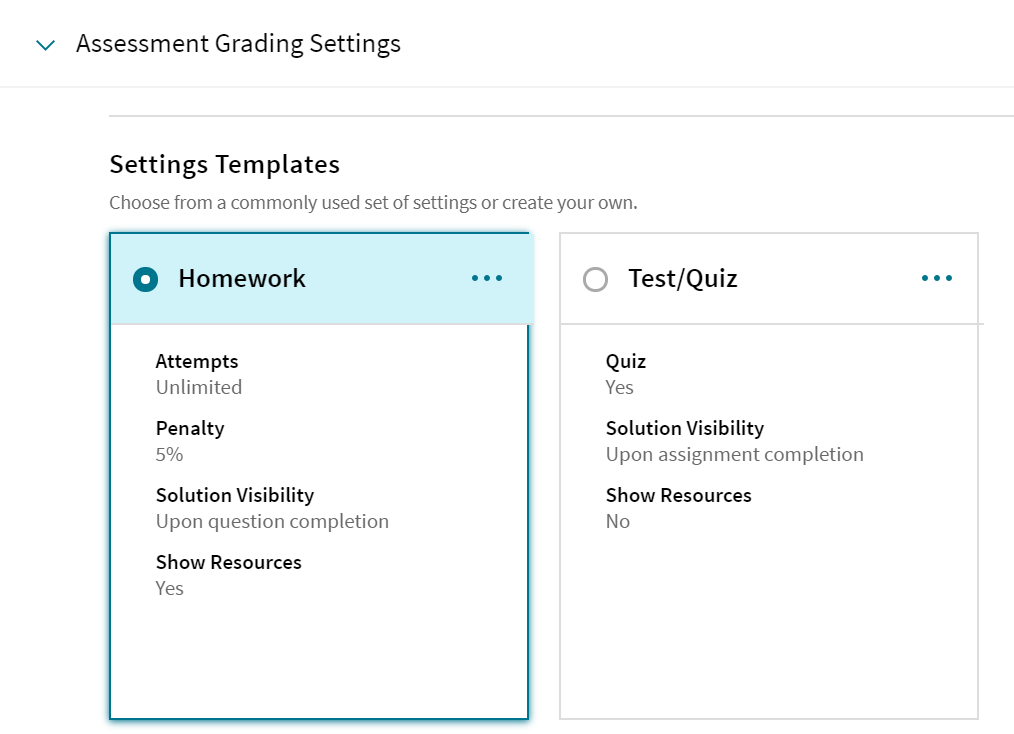Click the three-dot icon beside Test/Quiz
This screenshot has height=734, width=1014.
[937, 279]
